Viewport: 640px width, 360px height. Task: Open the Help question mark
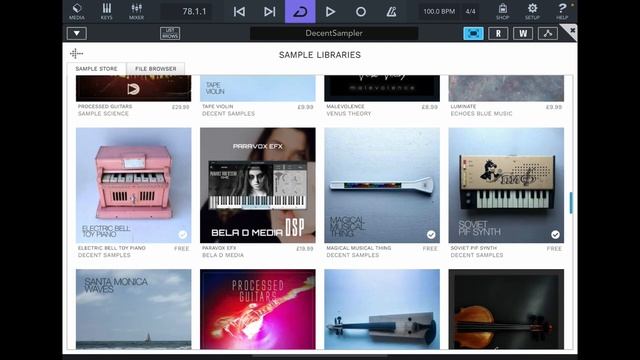pyautogui.click(x=562, y=11)
